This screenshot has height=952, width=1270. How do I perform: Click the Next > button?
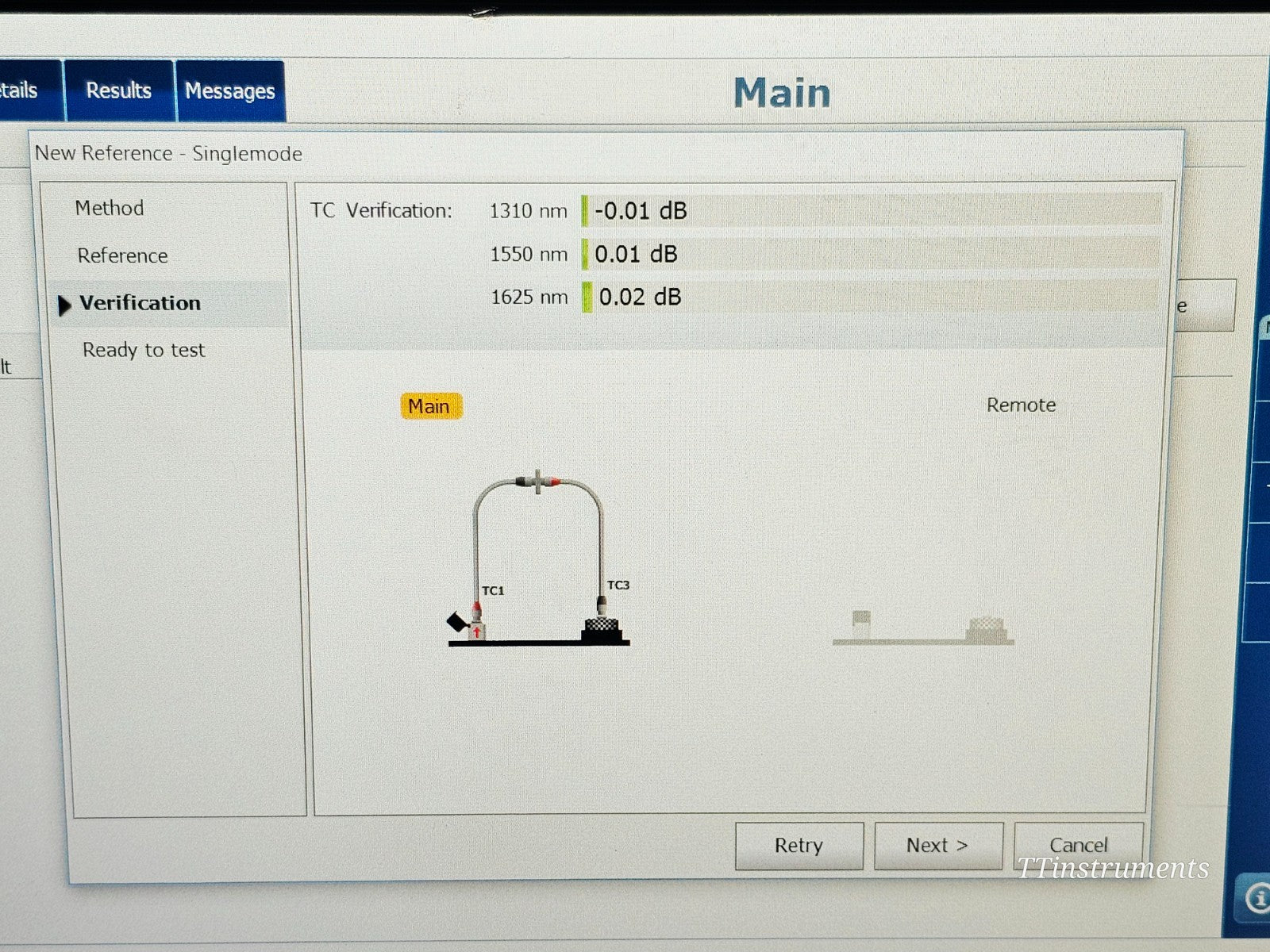pos(938,846)
